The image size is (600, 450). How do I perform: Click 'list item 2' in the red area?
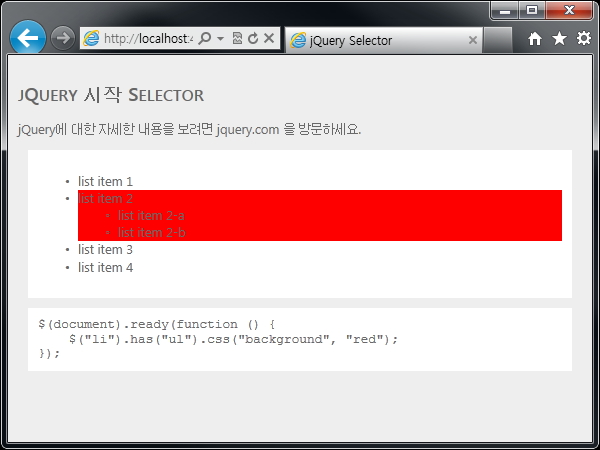point(105,199)
